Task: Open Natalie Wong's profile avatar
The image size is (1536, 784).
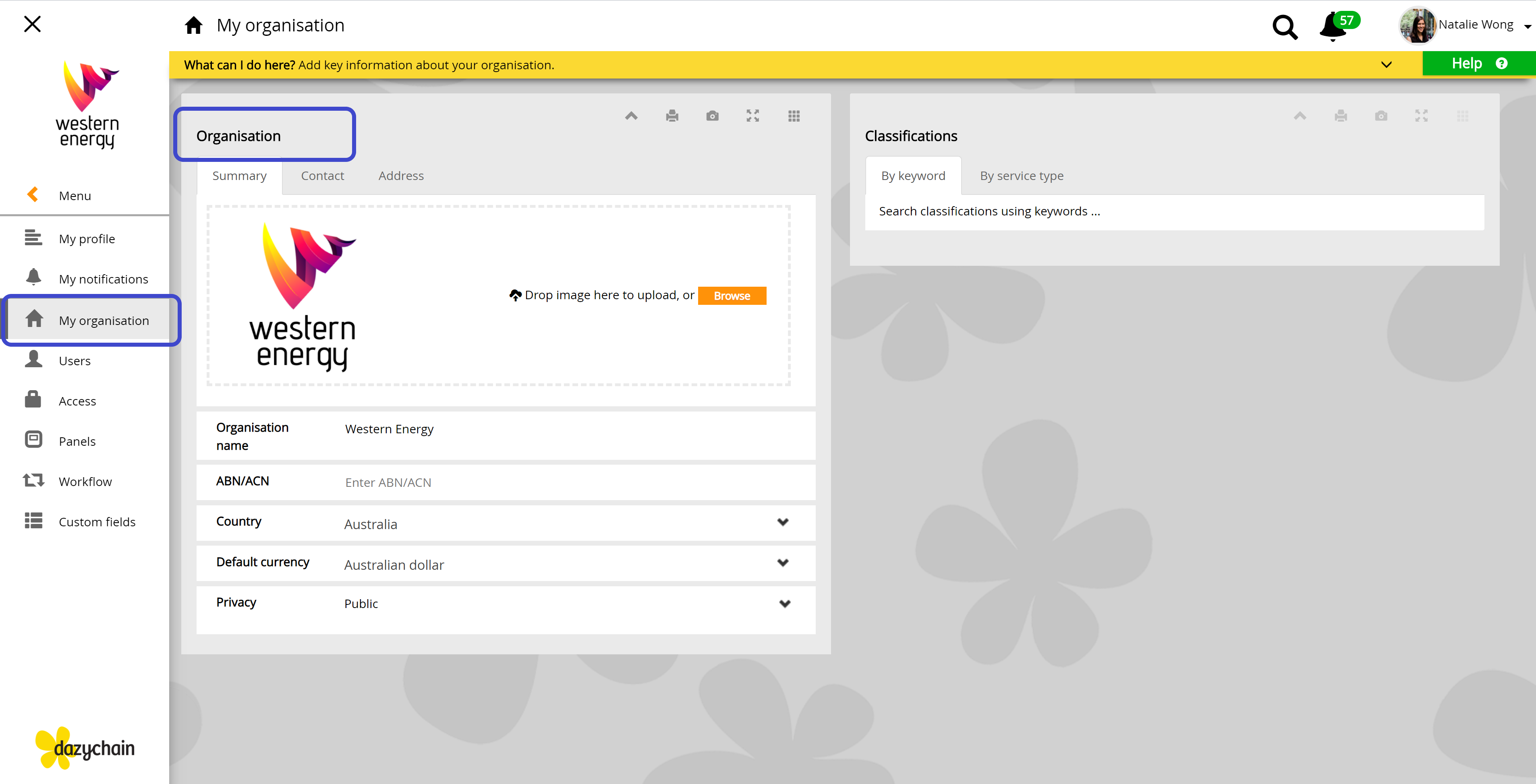Action: [1417, 26]
